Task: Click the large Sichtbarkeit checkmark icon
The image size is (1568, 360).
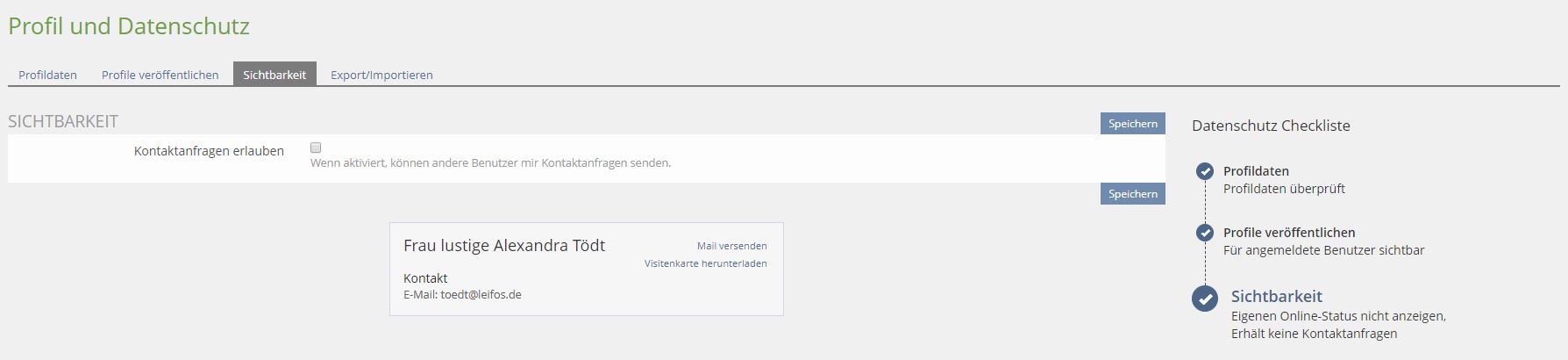Action: [x=1205, y=299]
